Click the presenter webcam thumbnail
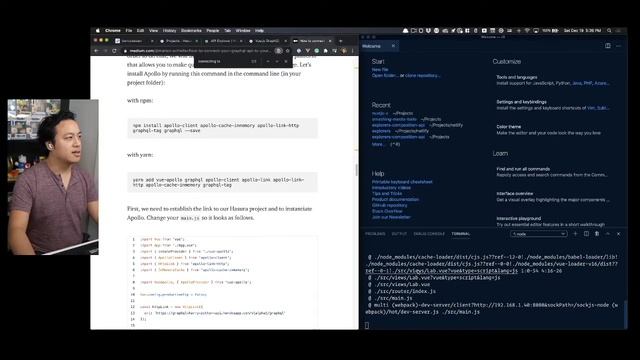640x360 pixels. pyautogui.click(x=53, y=177)
